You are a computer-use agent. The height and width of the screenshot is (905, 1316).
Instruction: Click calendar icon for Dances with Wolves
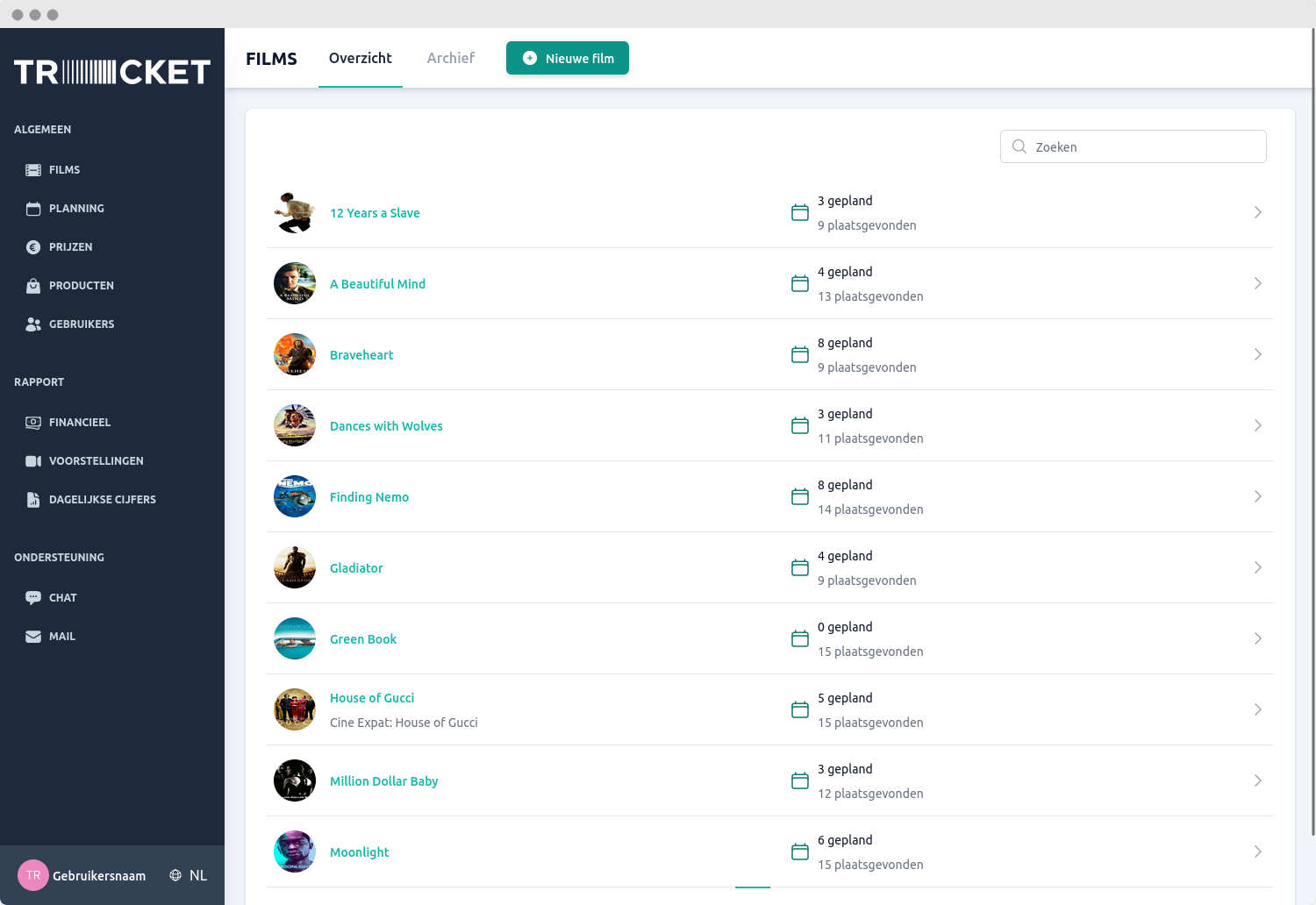[x=800, y=425]
